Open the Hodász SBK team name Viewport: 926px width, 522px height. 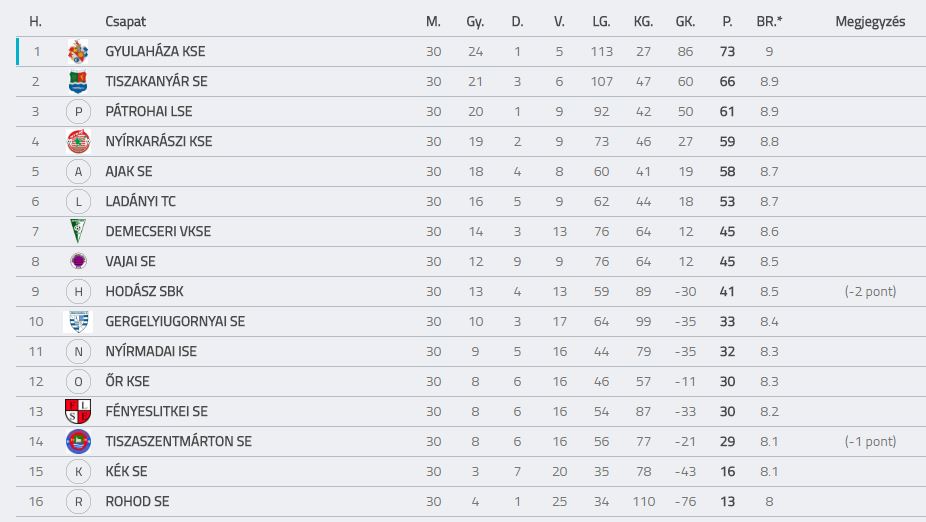(144, 292)
